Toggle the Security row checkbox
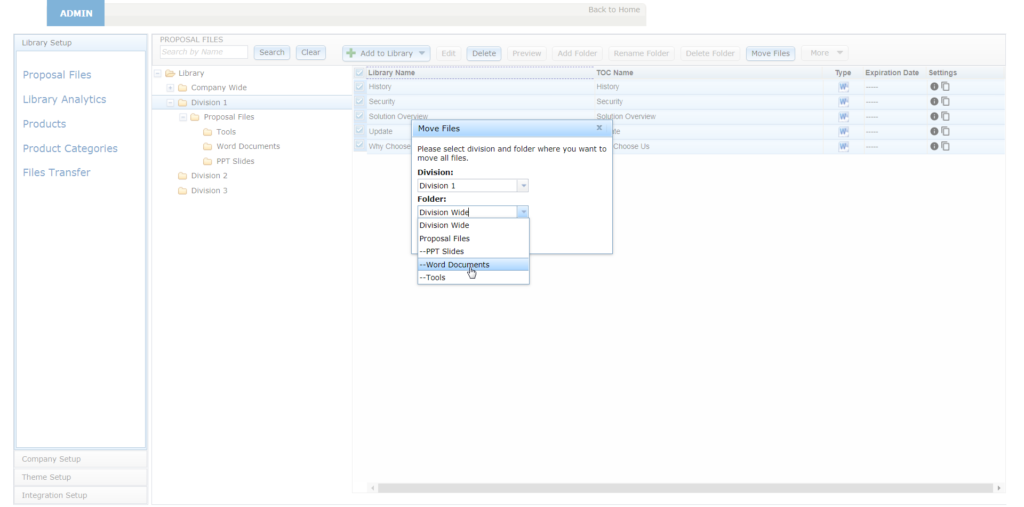This screenshot has height=507, width=1024. tap(360, 102)
